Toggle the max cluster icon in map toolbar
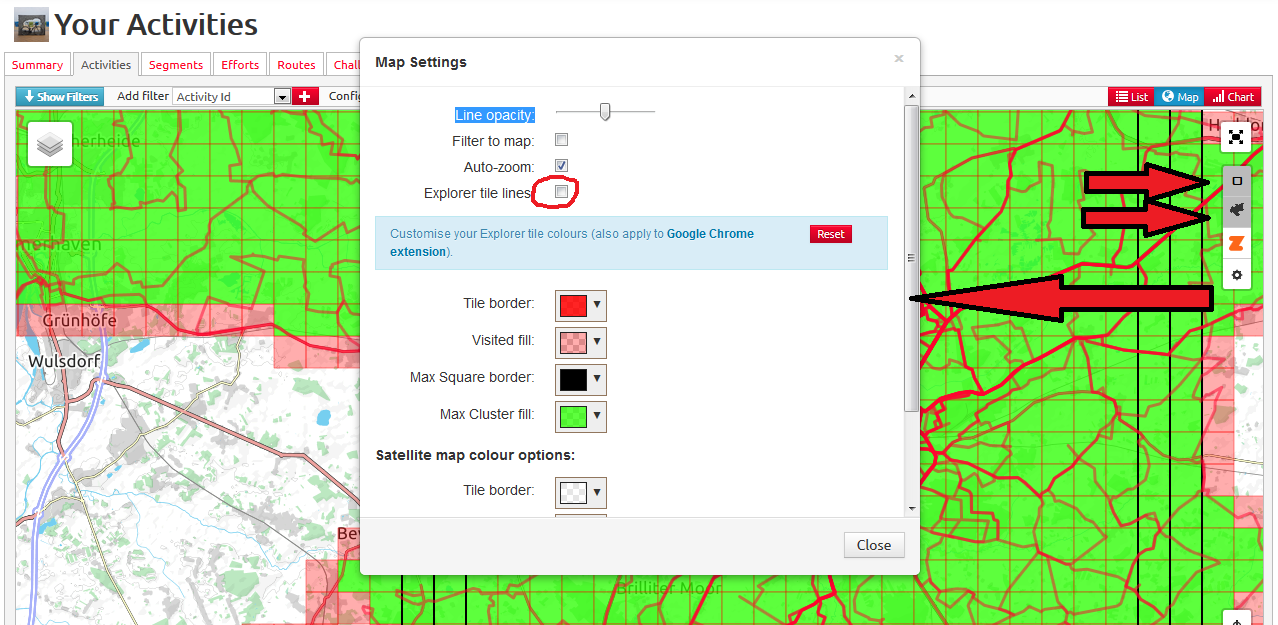 1237,210
